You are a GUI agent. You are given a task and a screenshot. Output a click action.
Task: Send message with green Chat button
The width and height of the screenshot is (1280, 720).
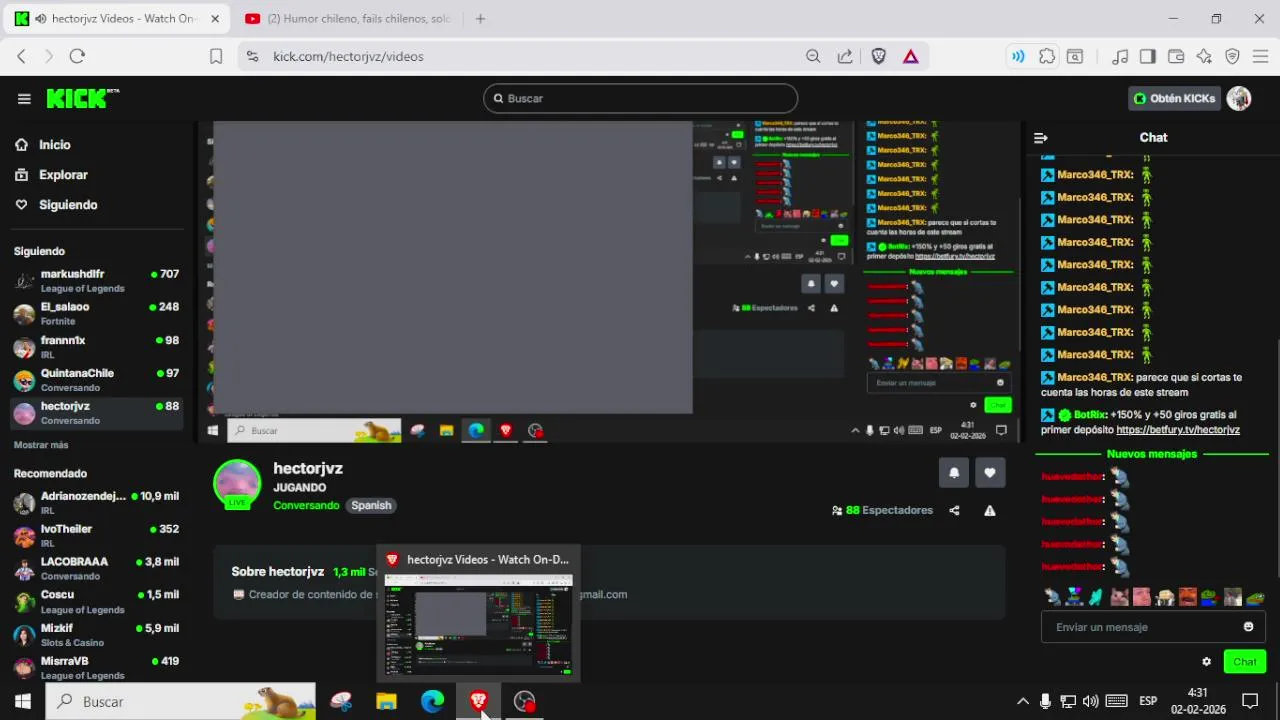[x=1245, y=662]
